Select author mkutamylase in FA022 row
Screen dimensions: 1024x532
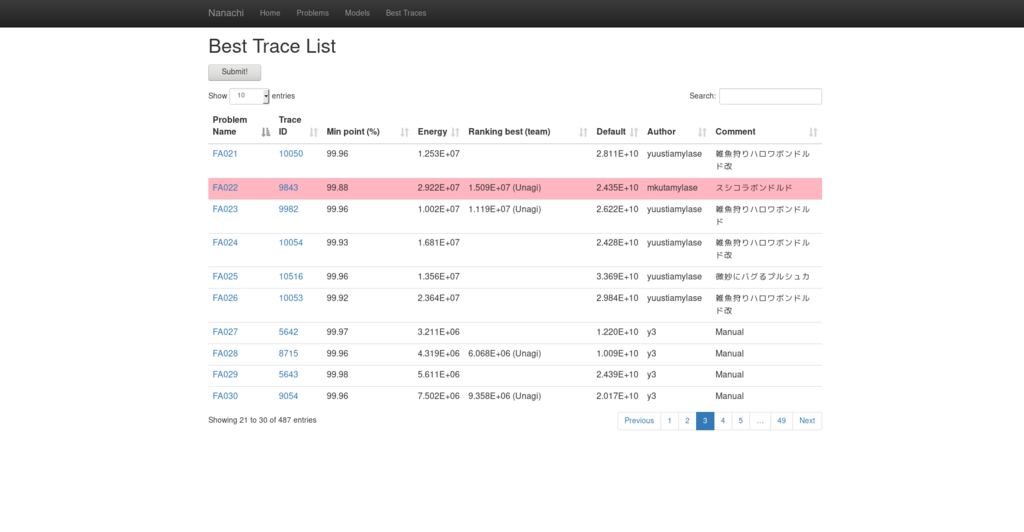pos(672,188)
